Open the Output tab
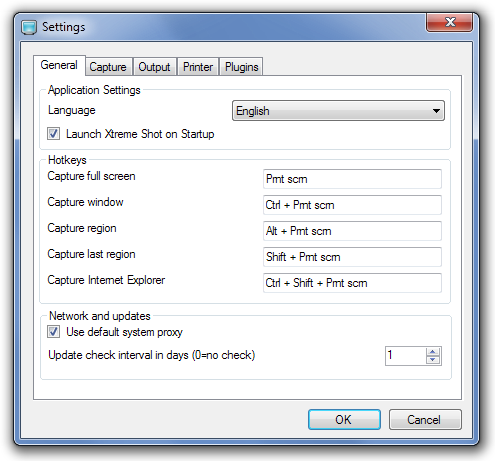Screen dimensions: 495x461 [154, 67]
